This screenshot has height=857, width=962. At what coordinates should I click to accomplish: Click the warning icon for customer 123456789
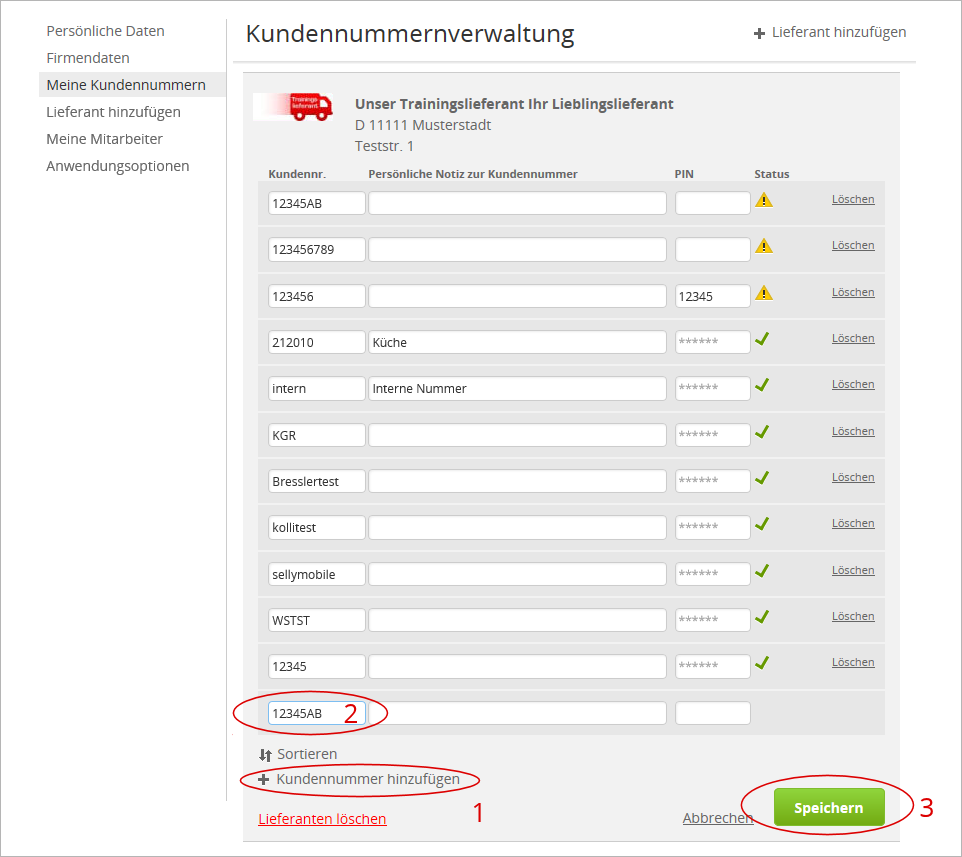(x=764, y=246)
